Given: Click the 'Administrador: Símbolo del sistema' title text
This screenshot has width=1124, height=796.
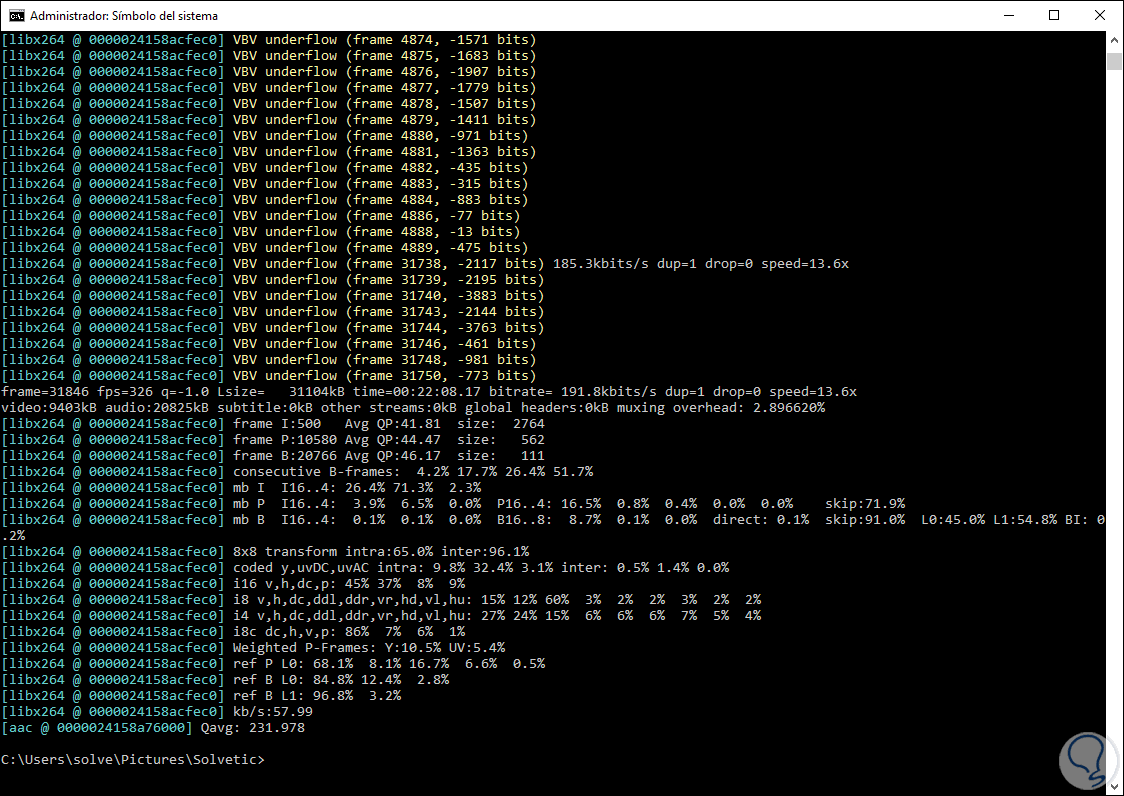Looking at the screenshot, I should tap(124, 16).
